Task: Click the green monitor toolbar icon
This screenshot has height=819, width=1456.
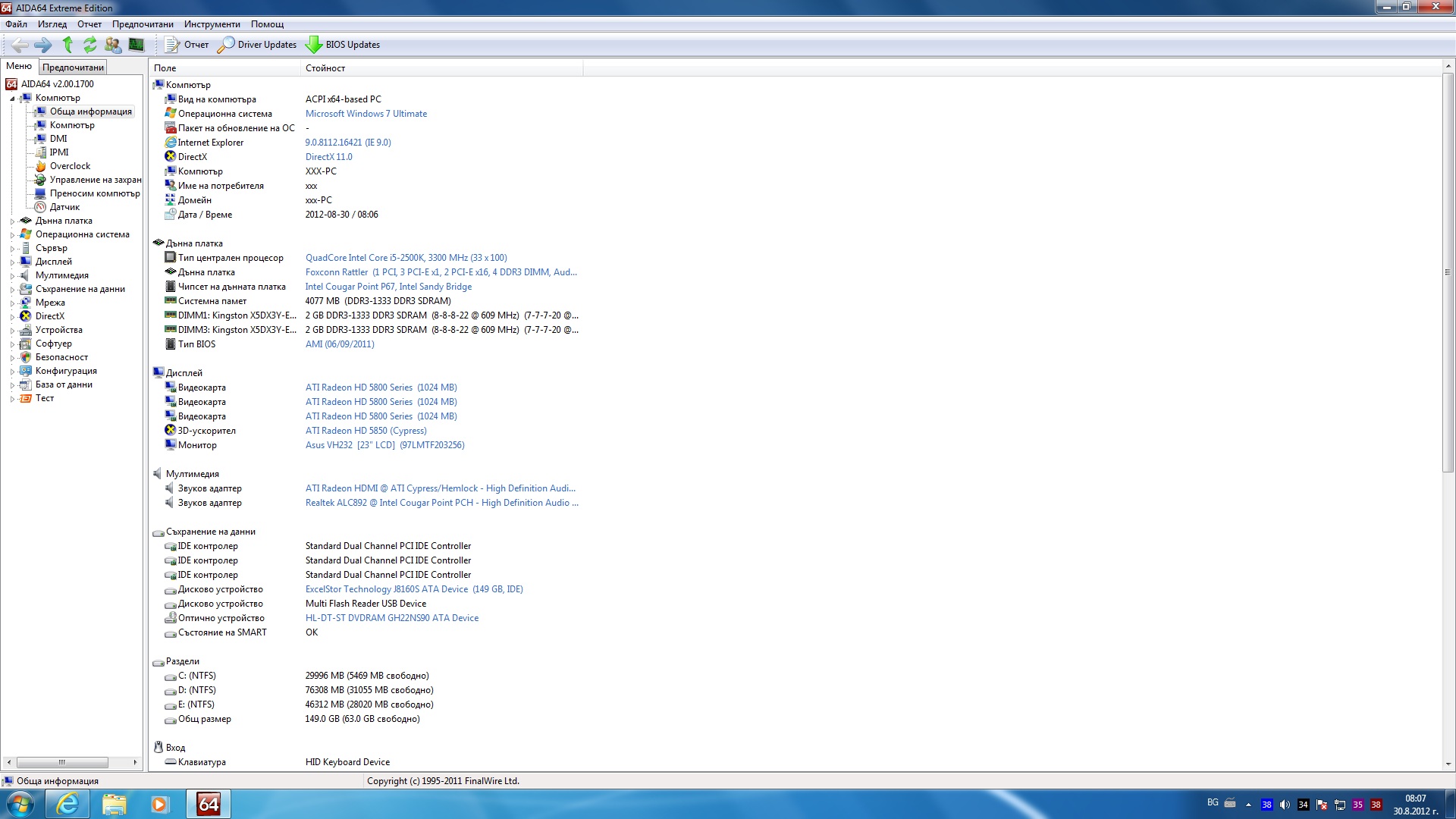Action: pyautogui.click(x=136, y=45)
